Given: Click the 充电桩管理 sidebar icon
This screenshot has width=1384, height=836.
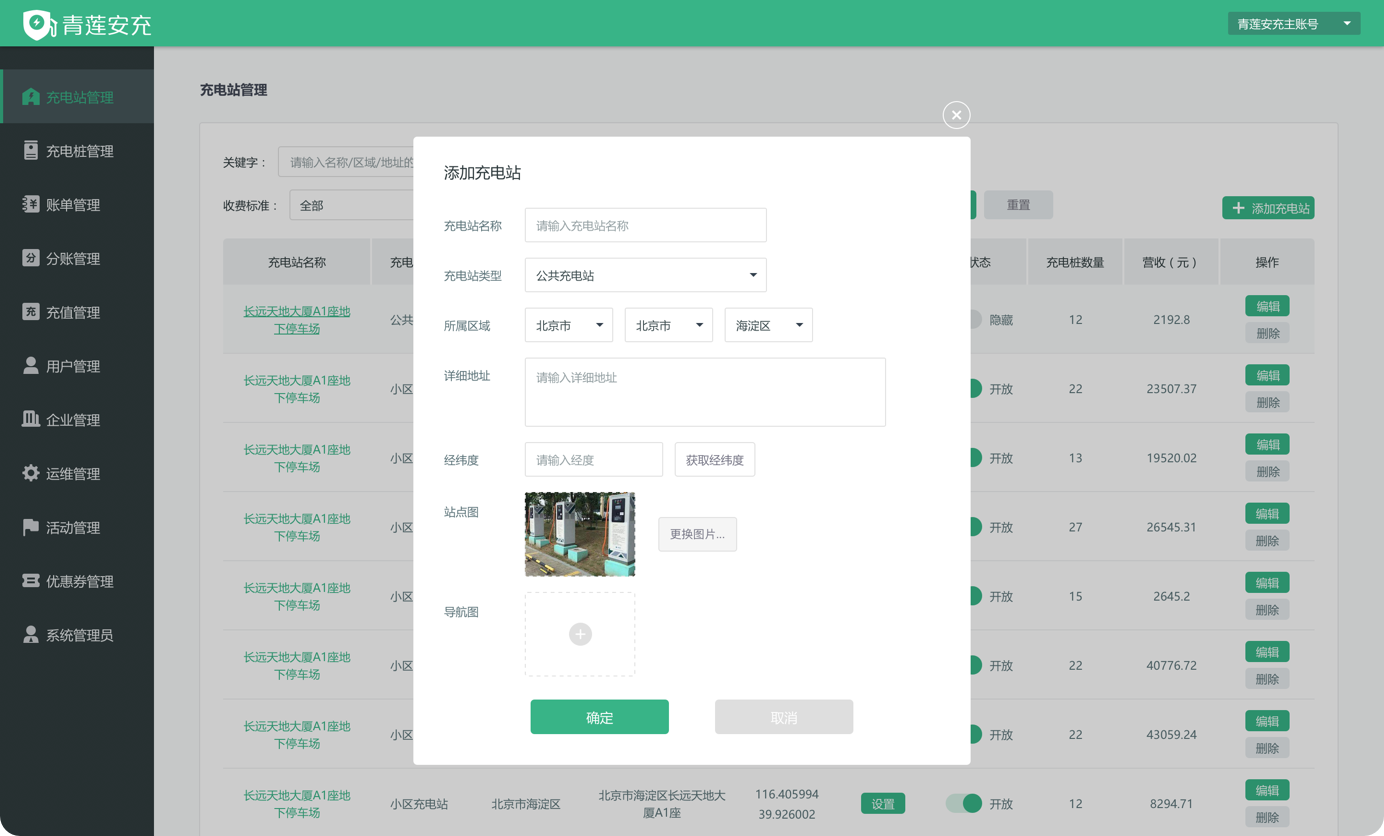Looking at the screenshot, I should coord(31,151).
